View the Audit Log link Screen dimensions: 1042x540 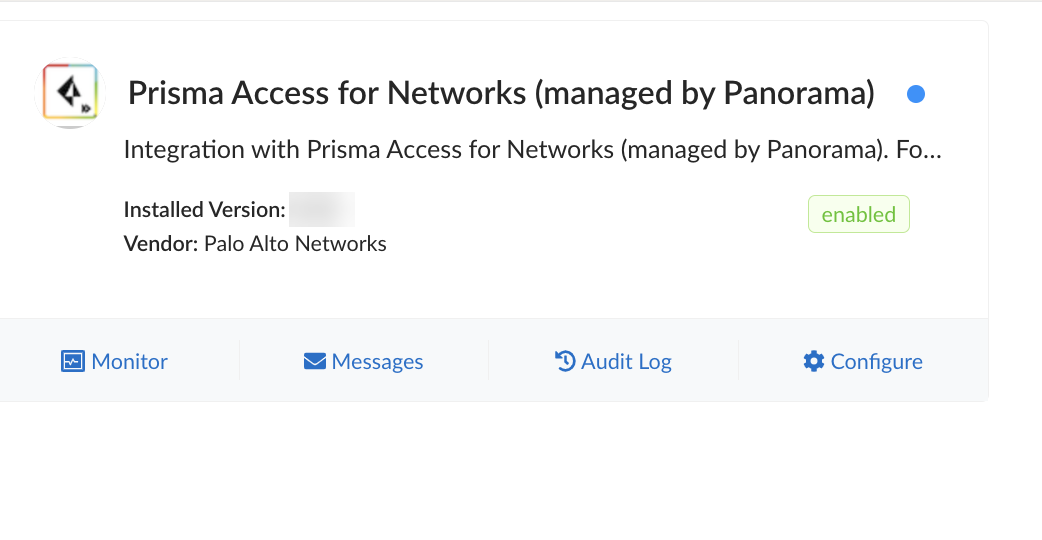(x=626, y=362)
